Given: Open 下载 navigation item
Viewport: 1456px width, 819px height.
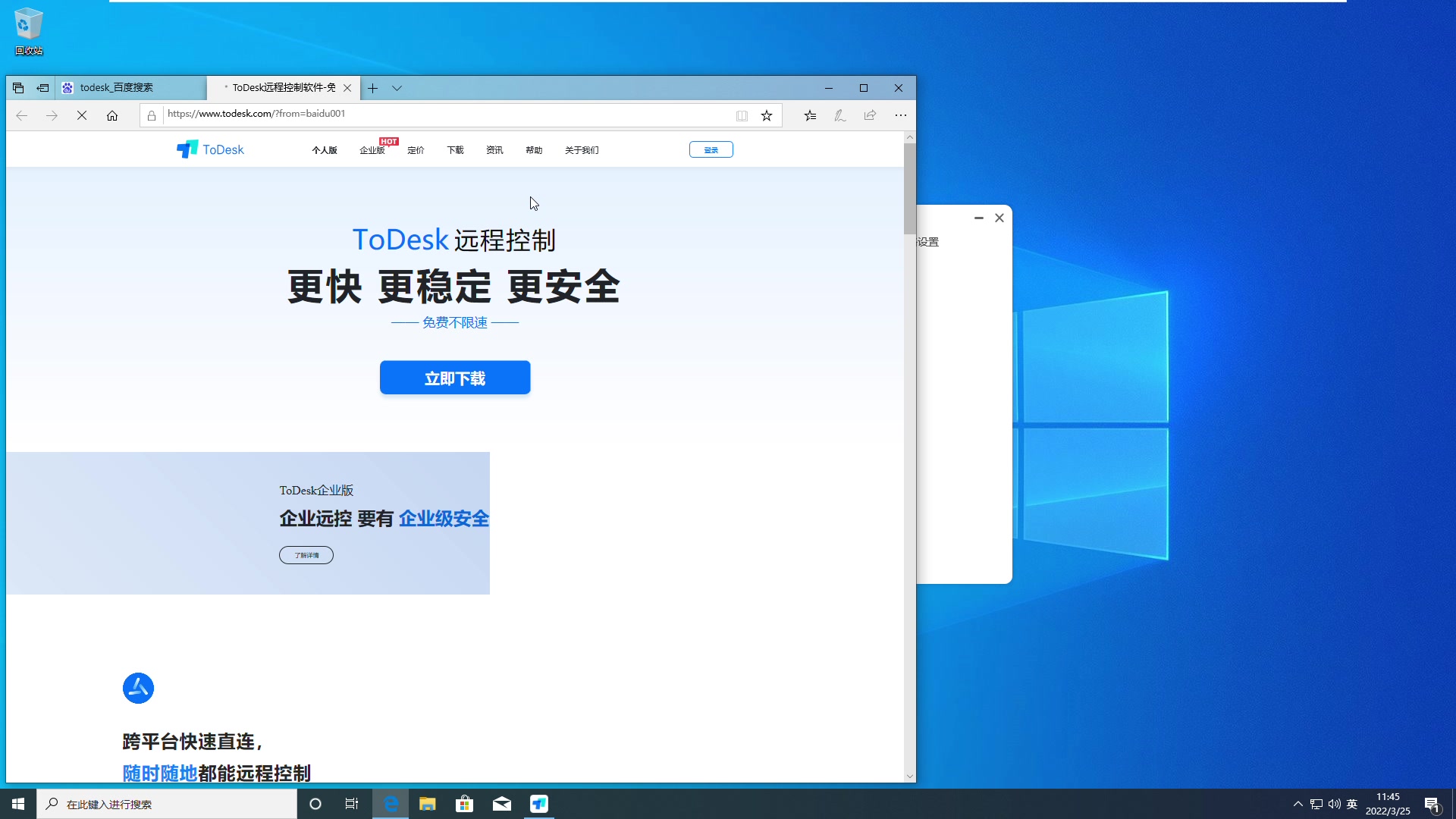Looking at the screenshot, I should pos(455,150).
